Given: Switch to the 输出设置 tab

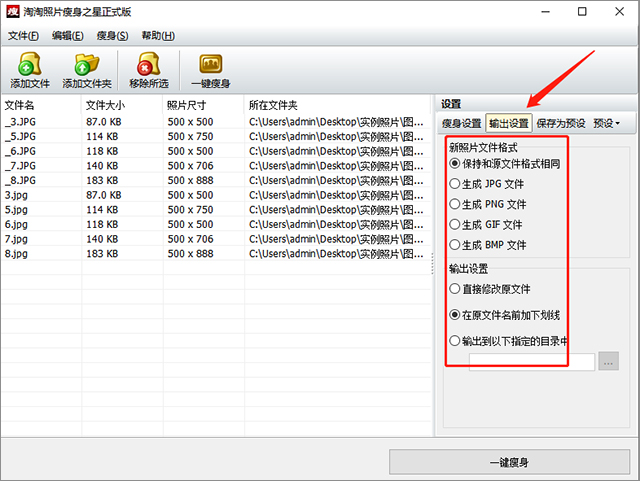Looking at the screenshot, I should [508, 124].
